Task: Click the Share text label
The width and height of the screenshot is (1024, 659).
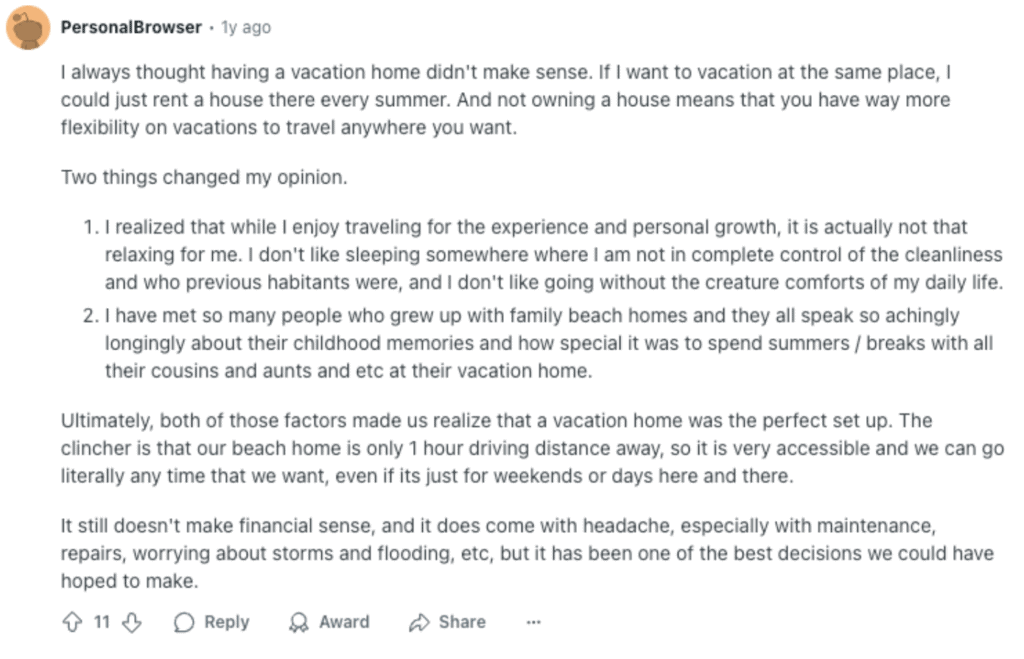Action: (462, 622)
